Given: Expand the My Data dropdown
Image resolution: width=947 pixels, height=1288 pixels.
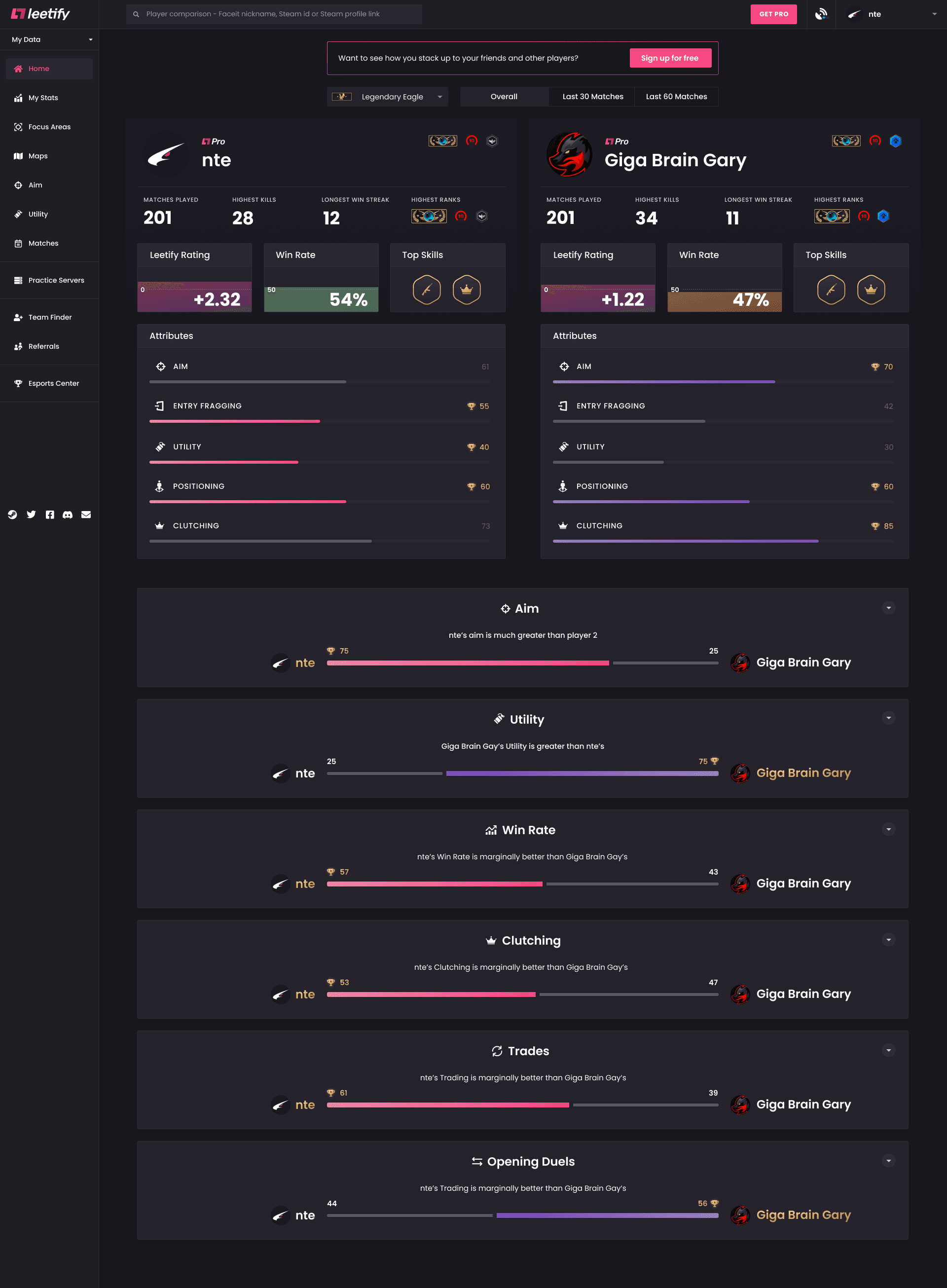Looking at the screenshot, I should pyautogui.click(x=52, y=39).
